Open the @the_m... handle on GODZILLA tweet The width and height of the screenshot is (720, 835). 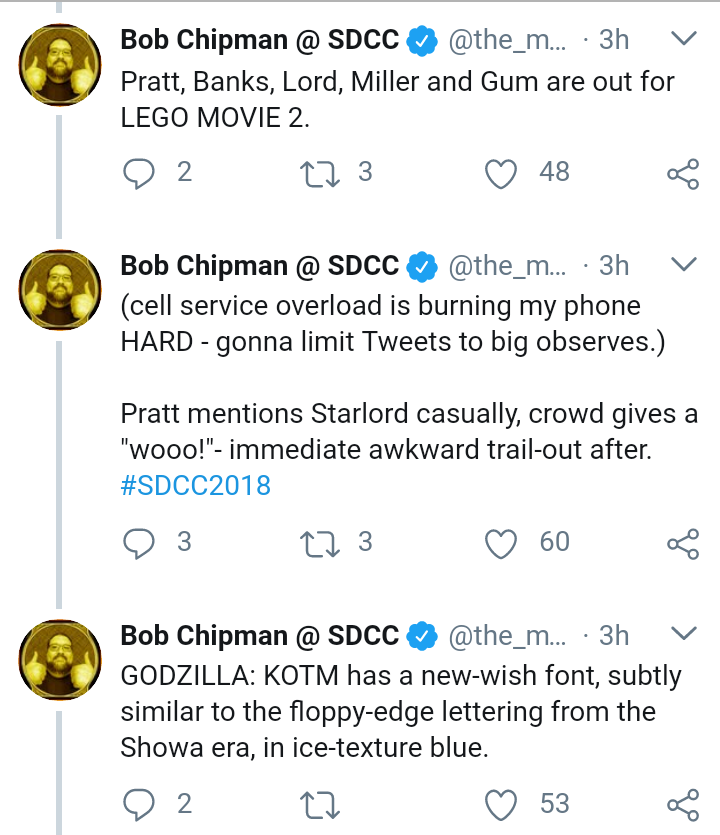point(508,636)
